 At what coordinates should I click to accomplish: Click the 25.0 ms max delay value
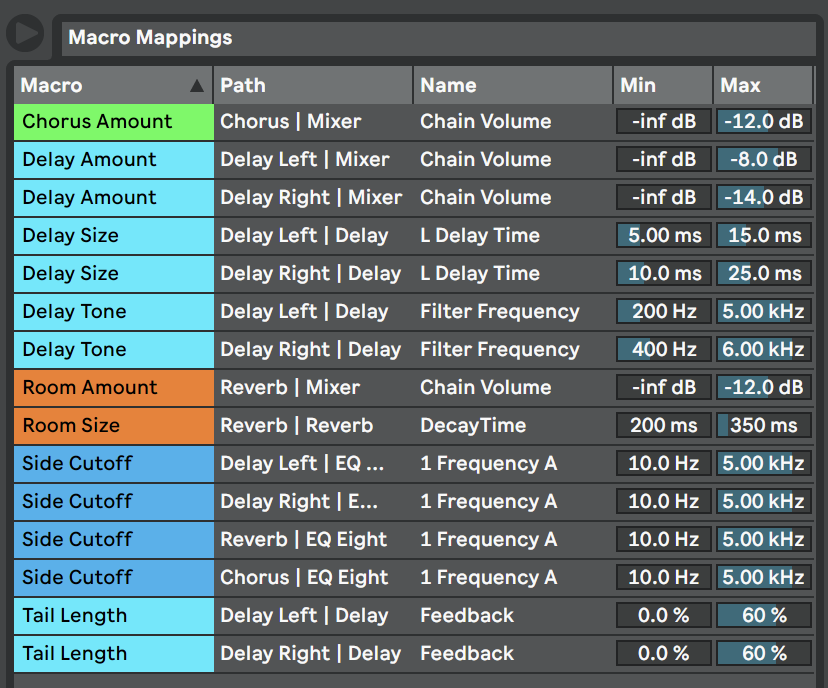[764, 274]
